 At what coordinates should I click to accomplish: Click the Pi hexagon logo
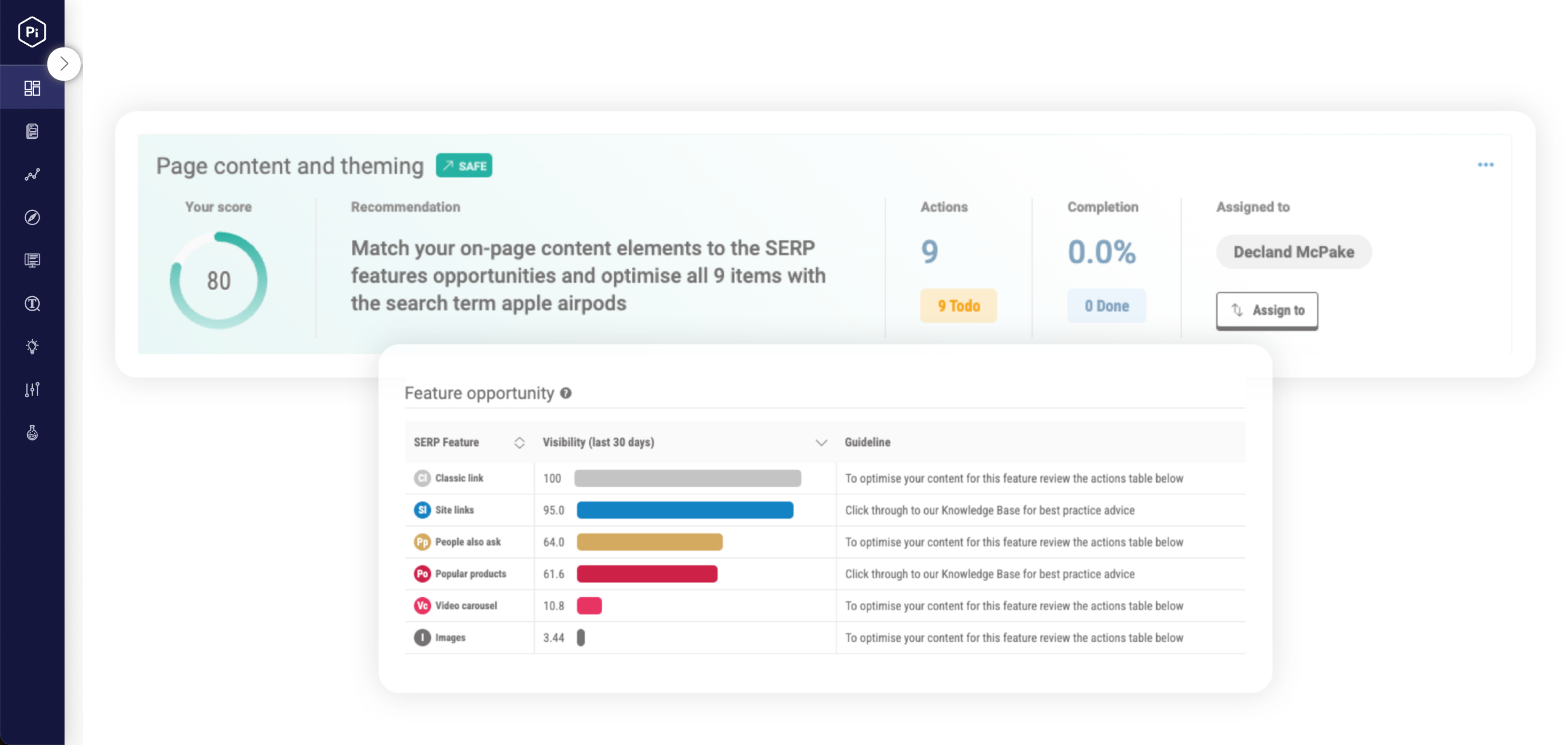pos(32,32)
